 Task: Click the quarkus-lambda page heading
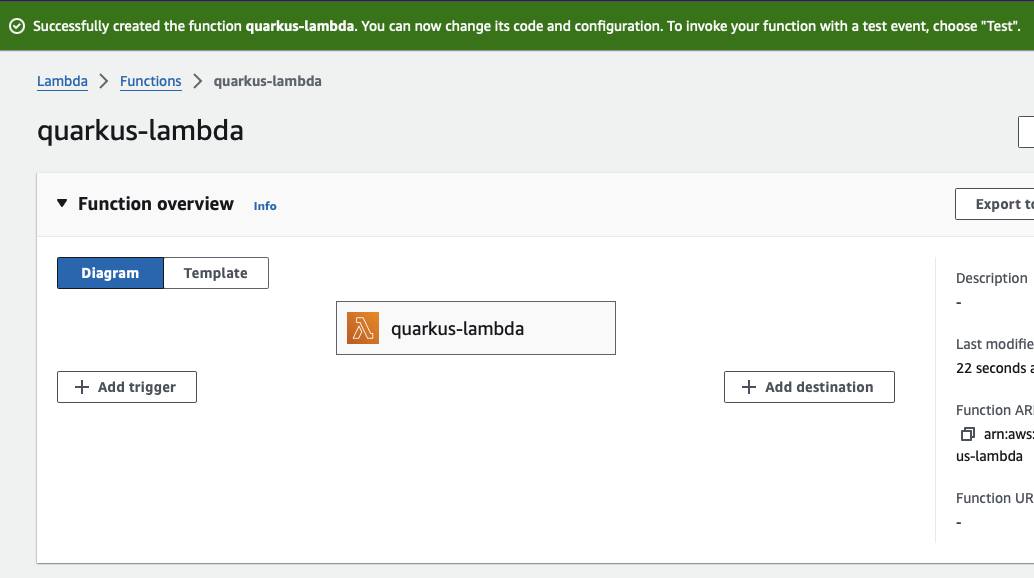pos(139,131)
